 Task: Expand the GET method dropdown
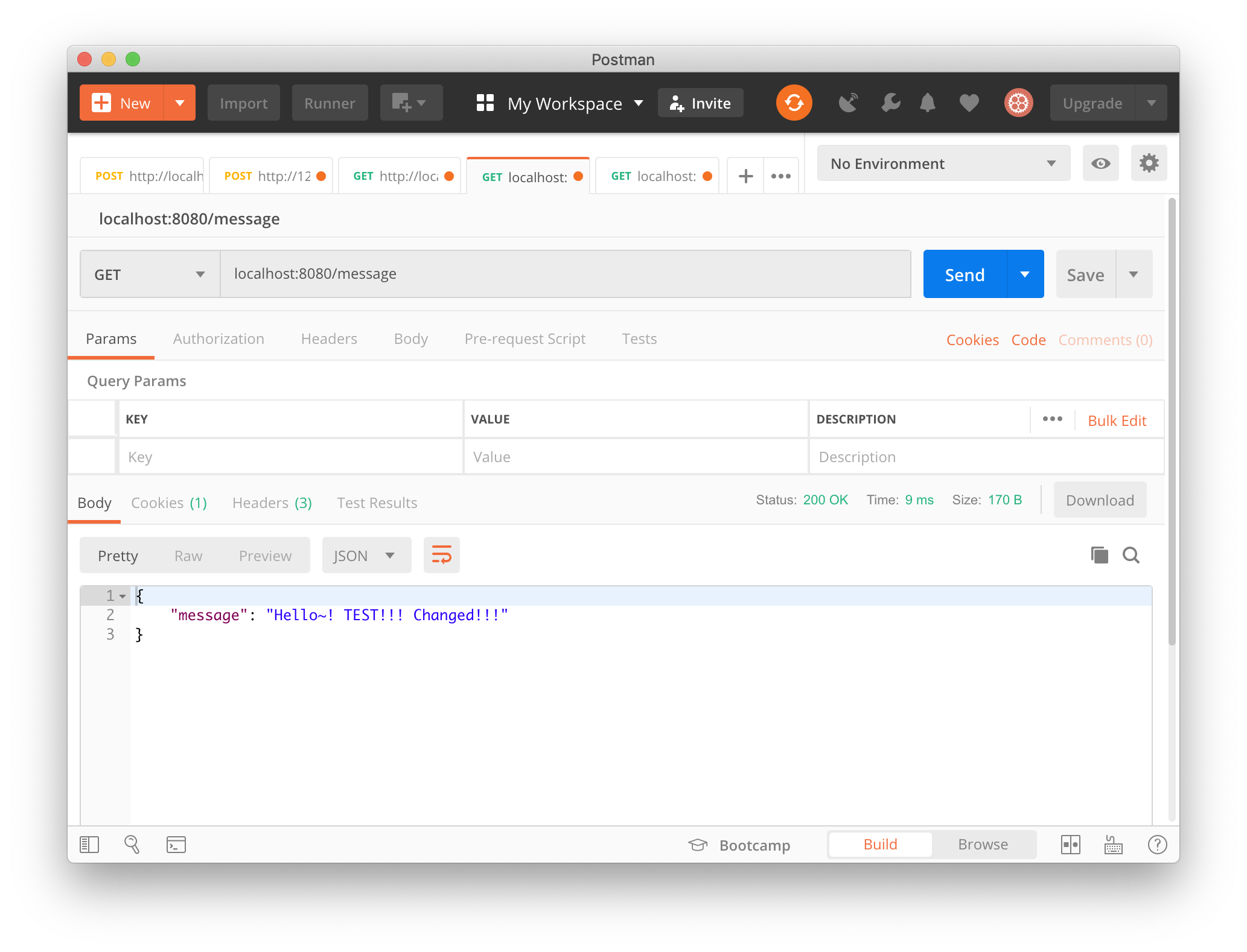(150, 274)
